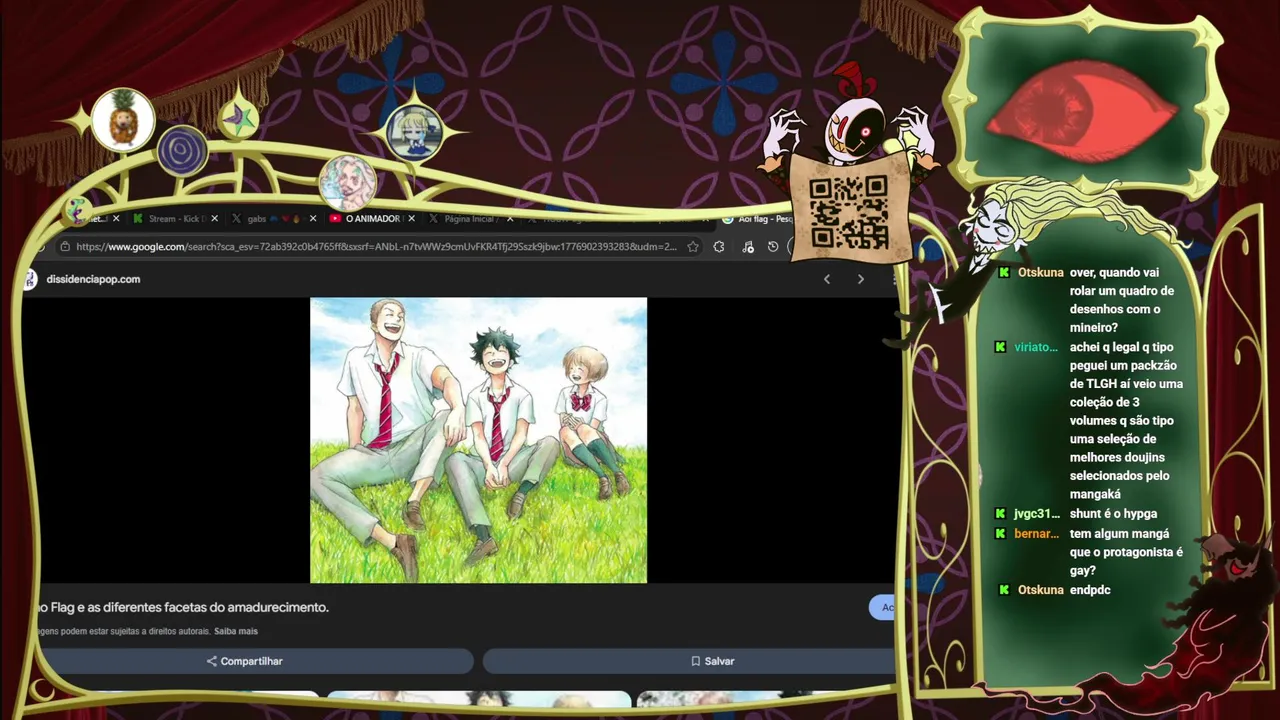Select the Aoi flag search tab
This screenshot has width=1280, height=720.
click(760, 218)
